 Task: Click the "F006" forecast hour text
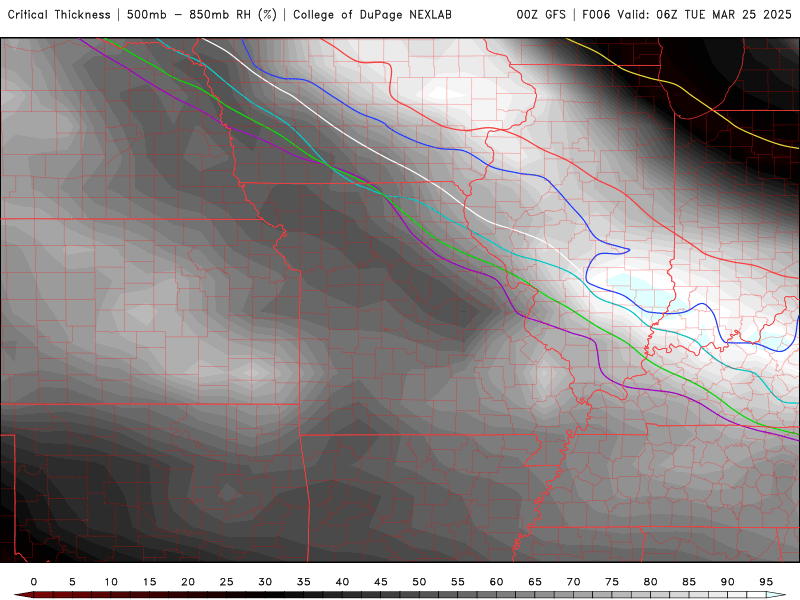coord(596,15)
